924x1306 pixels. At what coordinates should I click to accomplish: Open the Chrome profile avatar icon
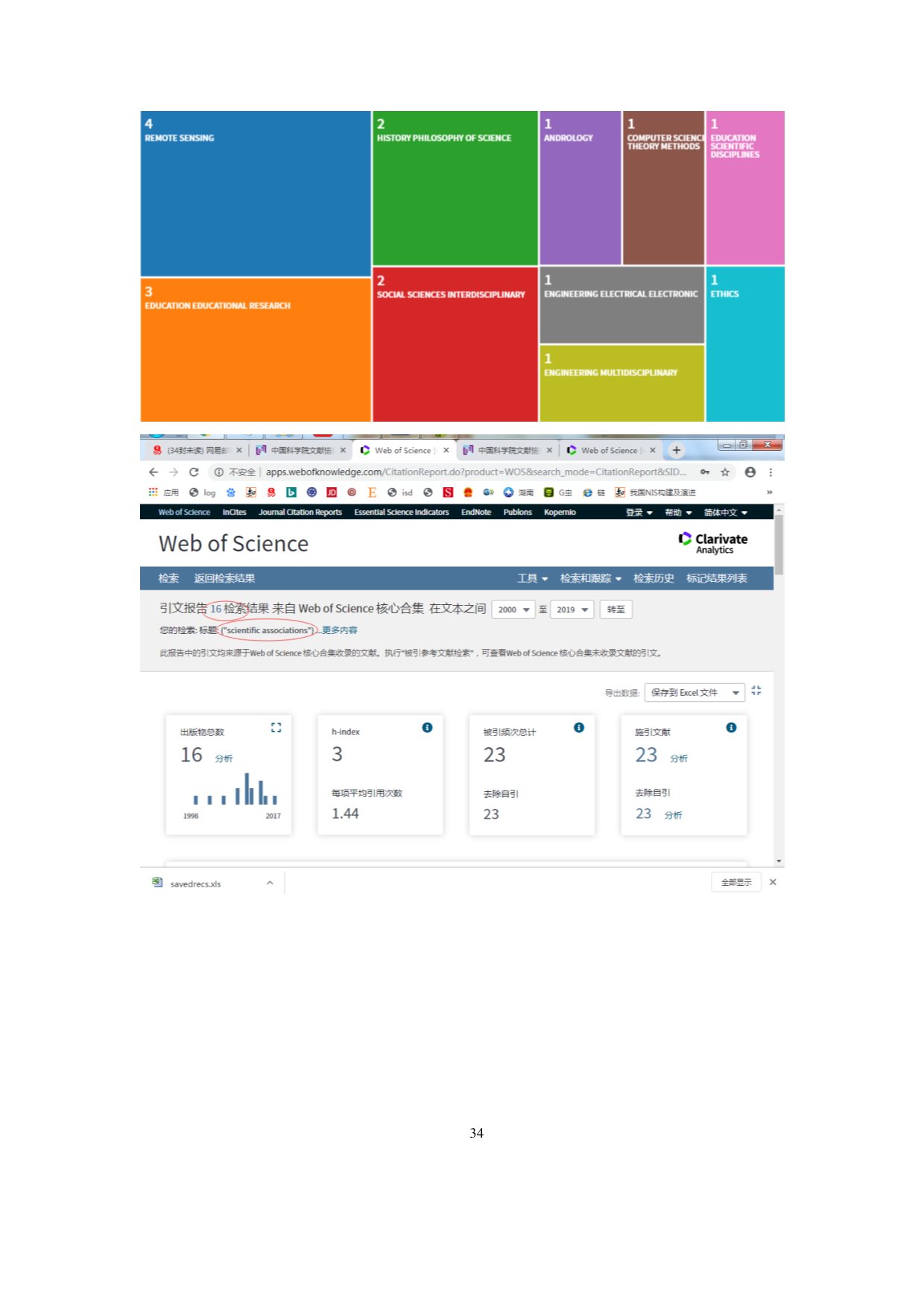pyautogui.click(x=750, y=472)
